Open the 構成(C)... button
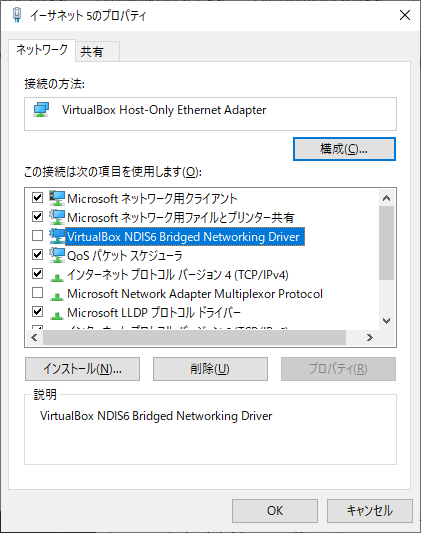Image resolution: width=421 pixels, height=533 pixels. point(344,149)
